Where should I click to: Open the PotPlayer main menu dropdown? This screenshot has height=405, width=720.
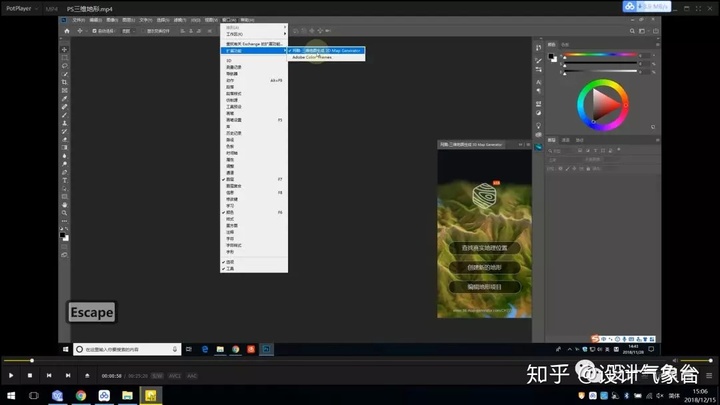21,8
